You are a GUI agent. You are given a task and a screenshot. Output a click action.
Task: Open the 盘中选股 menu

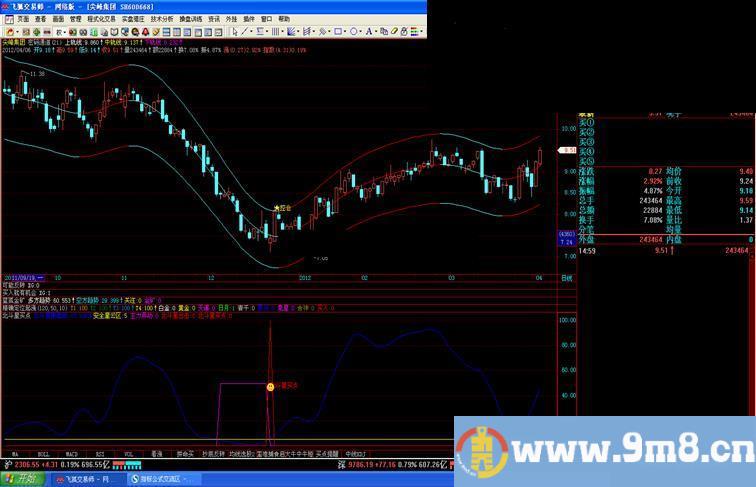[x=192, y=18]
